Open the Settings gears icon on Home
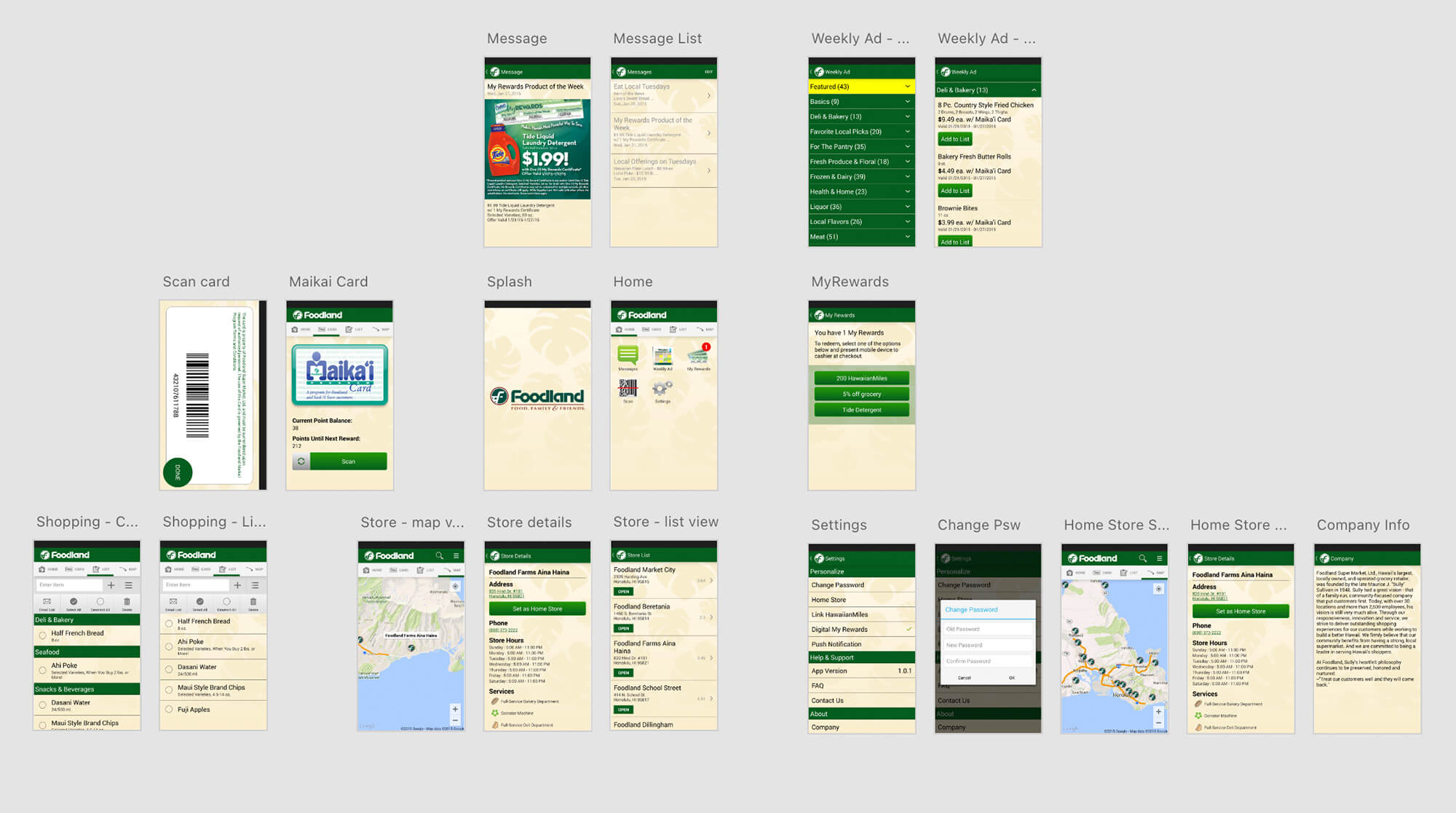 click(662, 389)
